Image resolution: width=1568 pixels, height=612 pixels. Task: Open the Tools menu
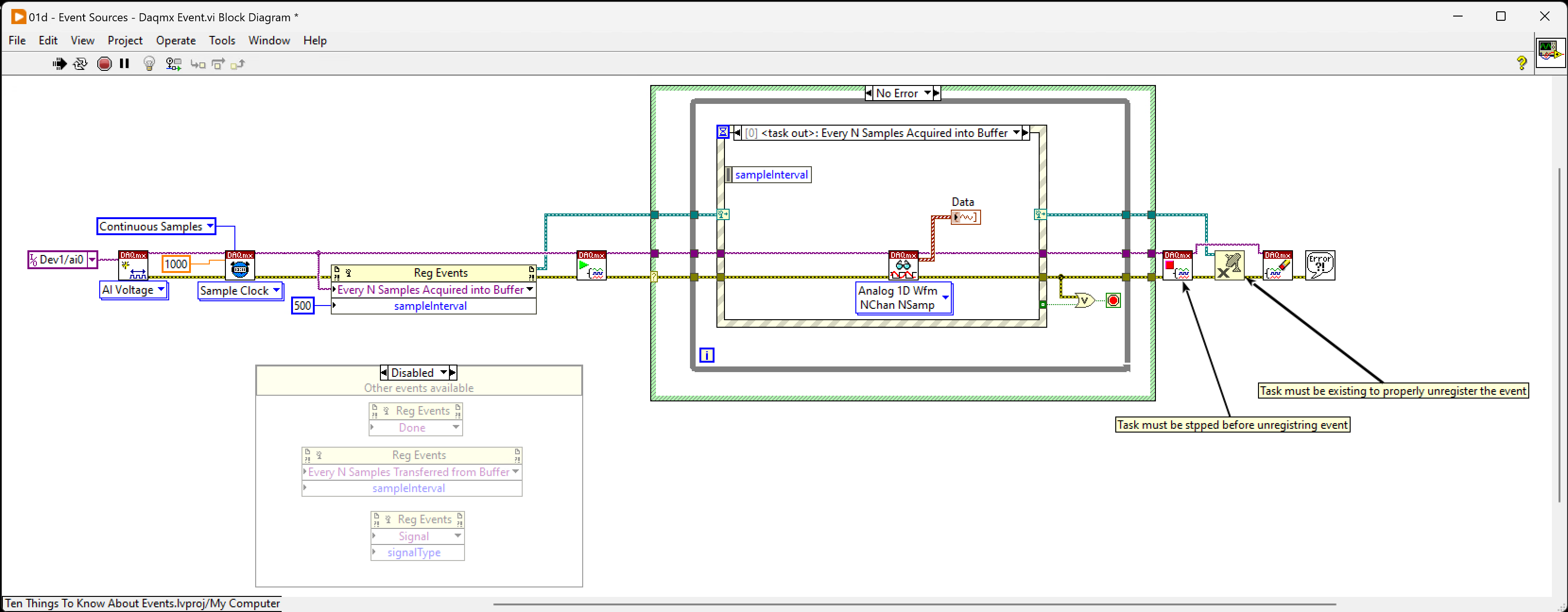tap(222, 40)
